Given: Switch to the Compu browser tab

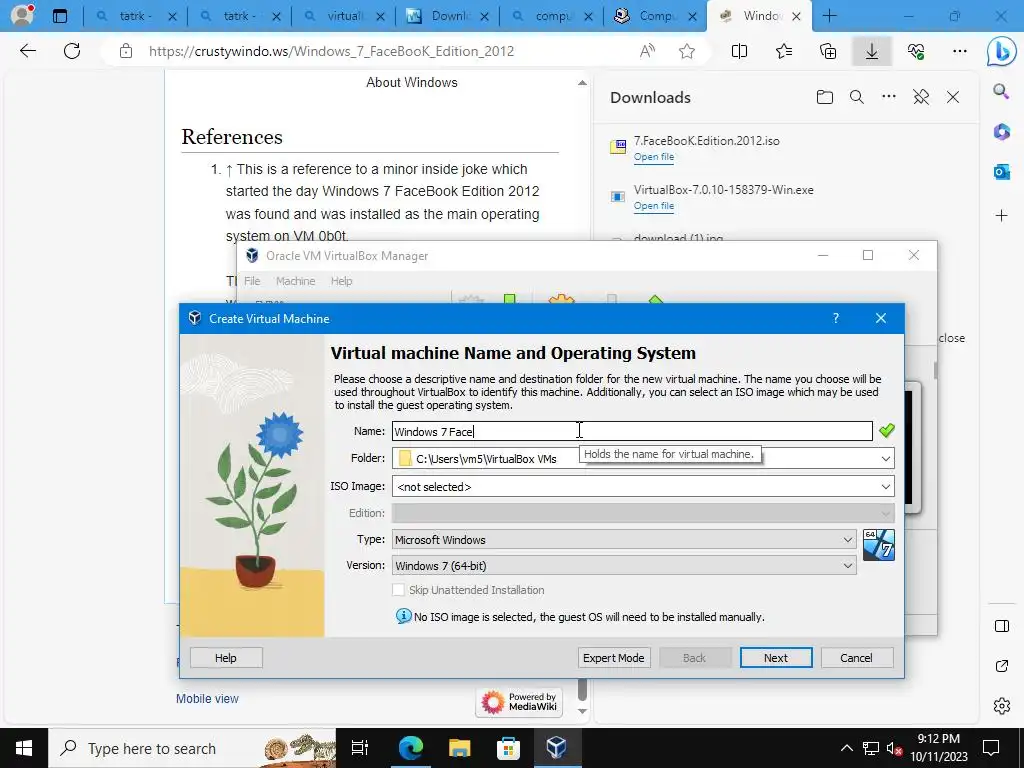Looking at the screenshot, I should pos(655,16).
